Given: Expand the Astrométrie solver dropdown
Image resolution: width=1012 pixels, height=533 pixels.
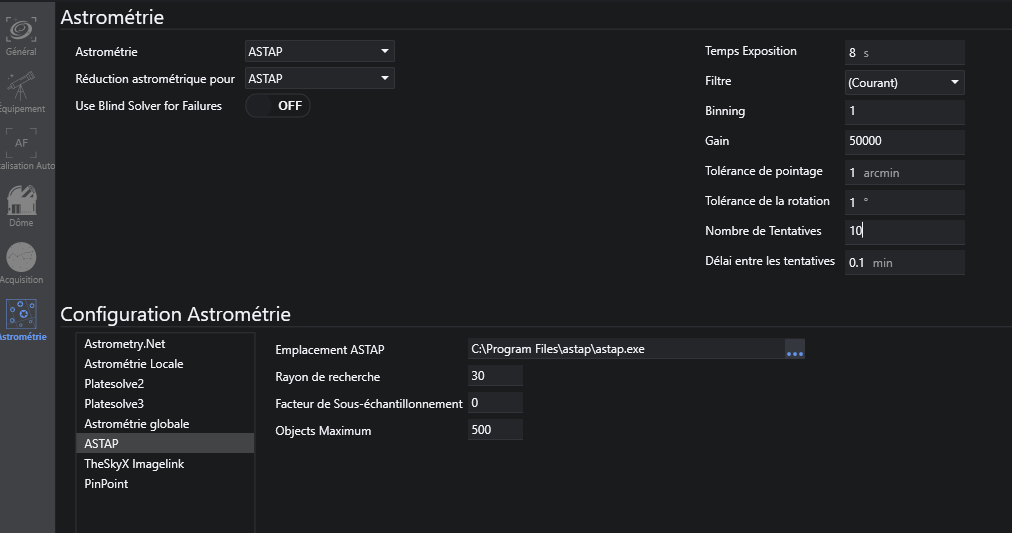Looking at the screenshot, I should [x=319, y=51].
